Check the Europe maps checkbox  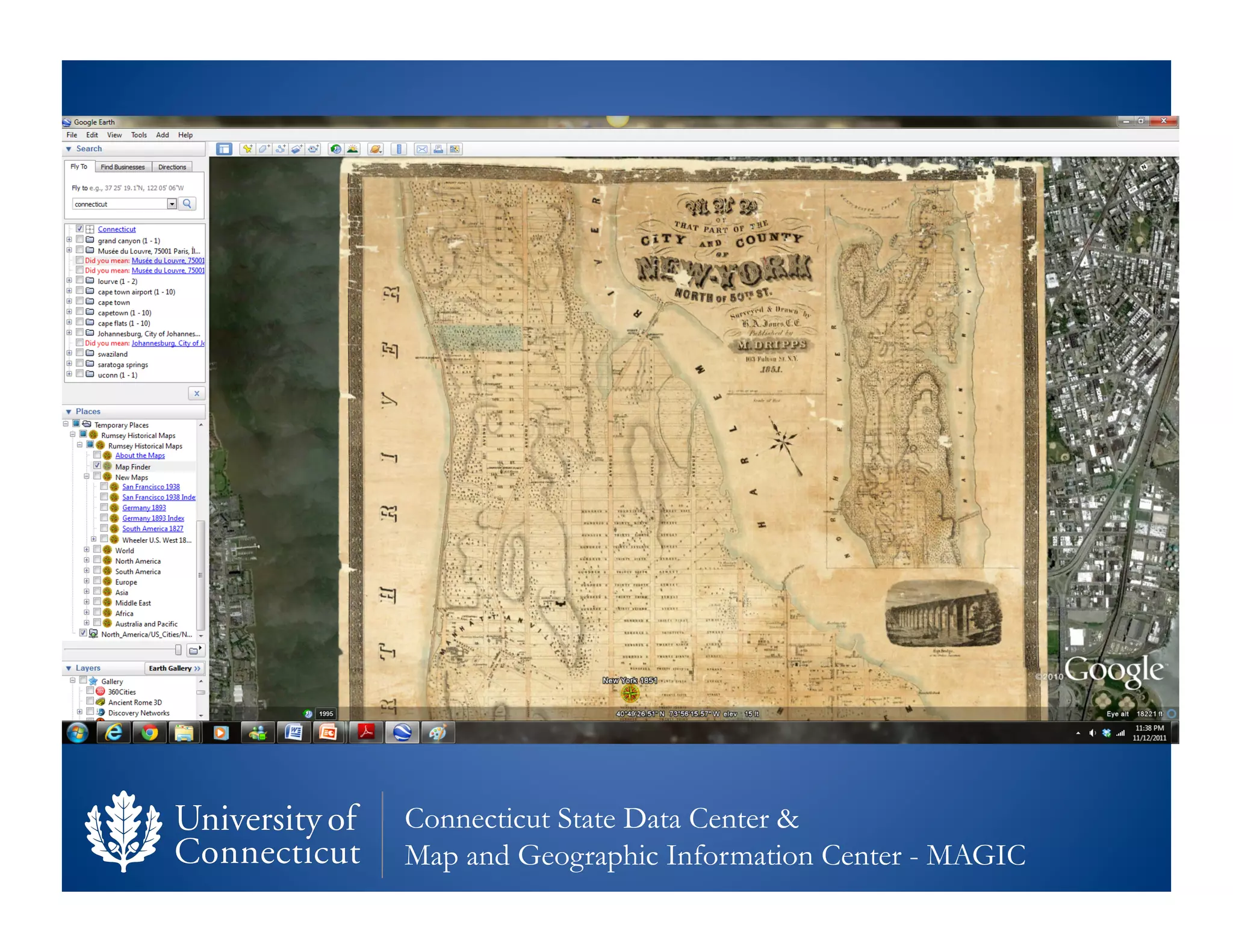[97, 581]
